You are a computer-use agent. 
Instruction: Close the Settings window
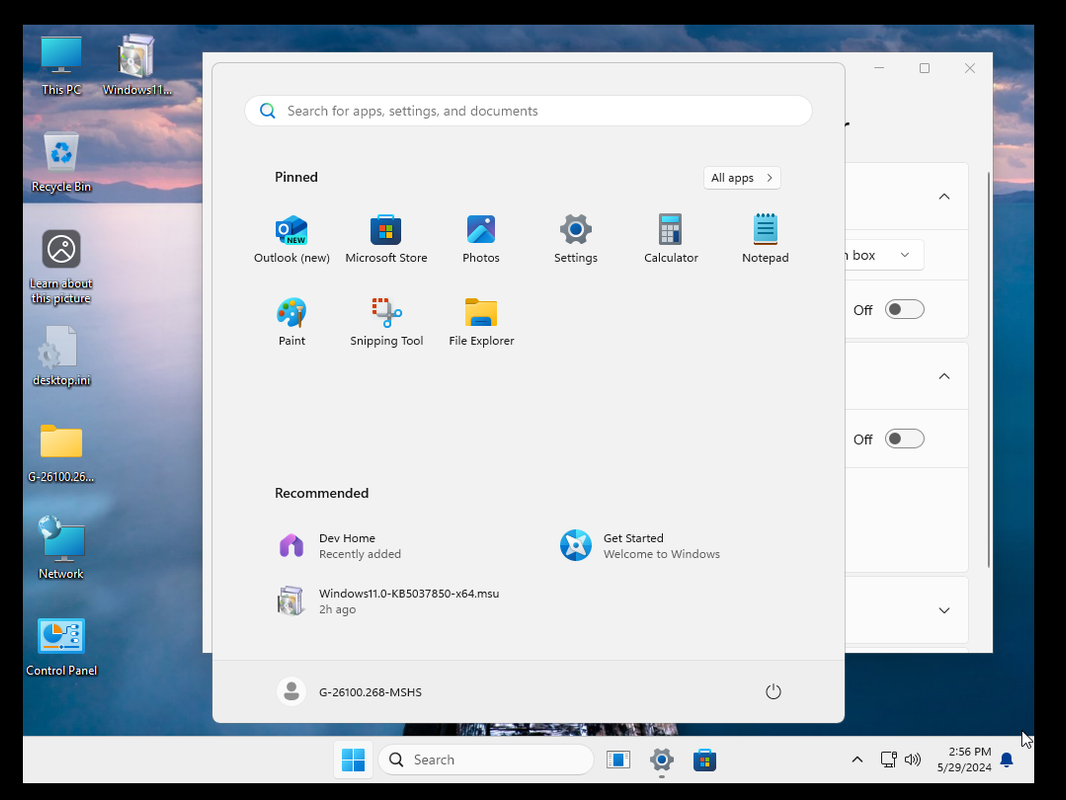[970, 68]
